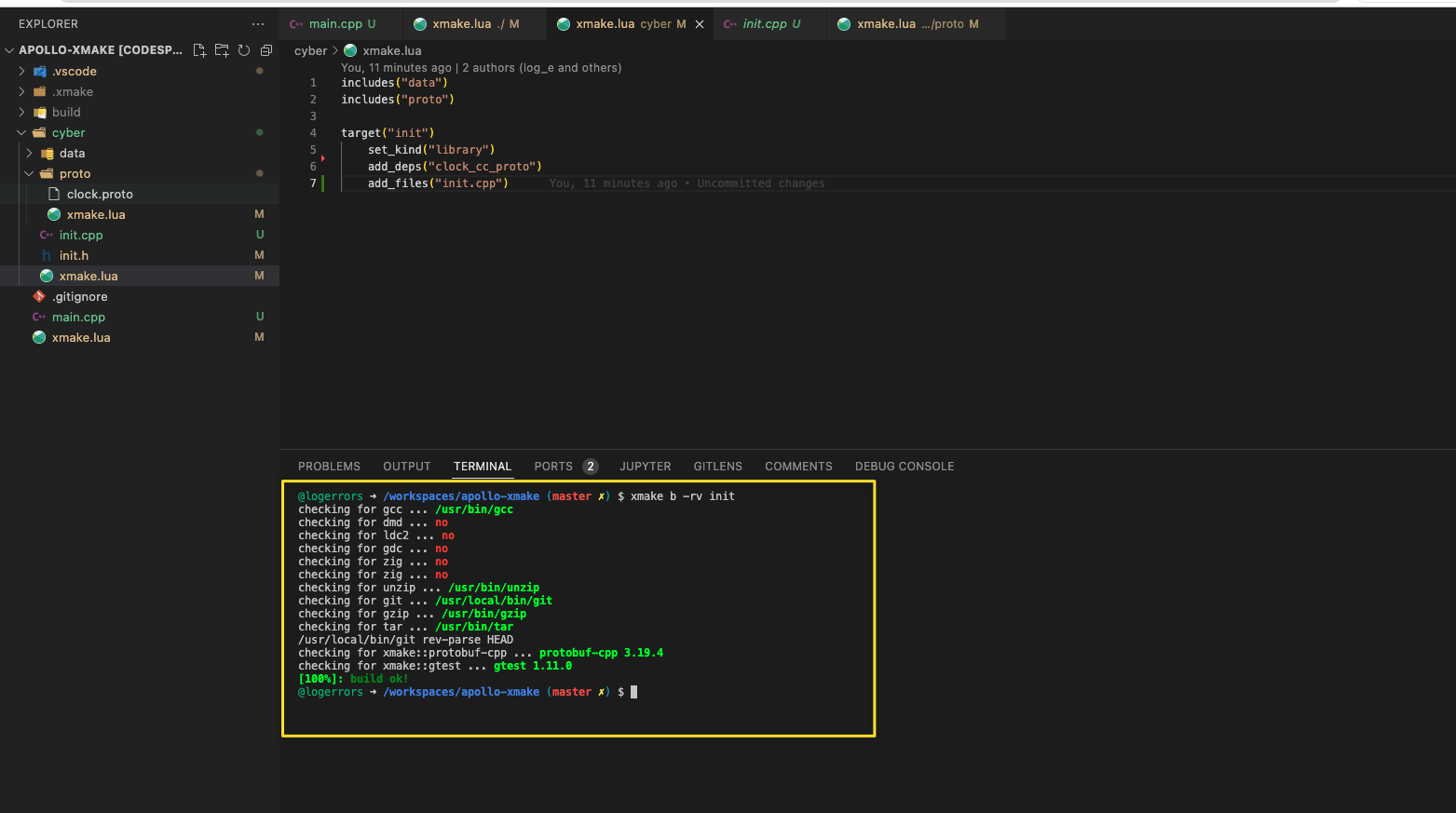Click the includes("data") code line
The width and height of the screenshot is (1456, 813).
pyautogui.click(x=394, y=83)
